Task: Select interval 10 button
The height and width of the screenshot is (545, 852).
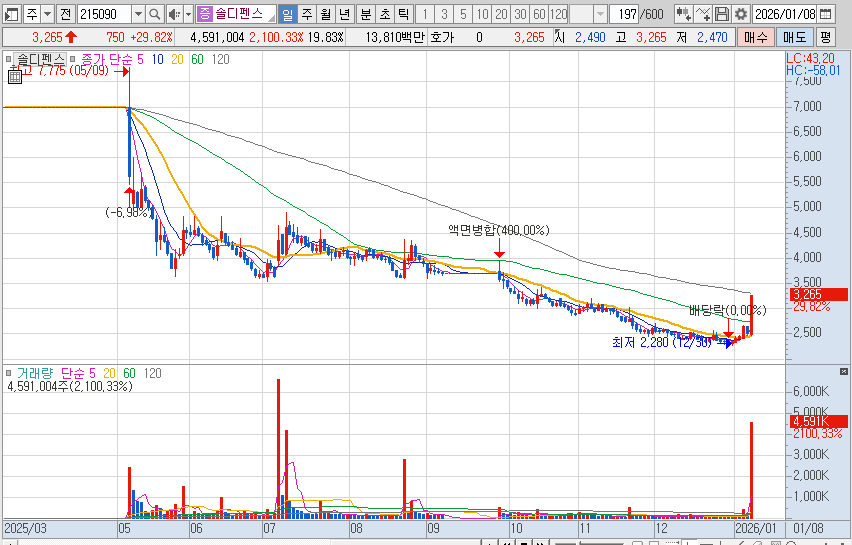Action: point(482,14)
